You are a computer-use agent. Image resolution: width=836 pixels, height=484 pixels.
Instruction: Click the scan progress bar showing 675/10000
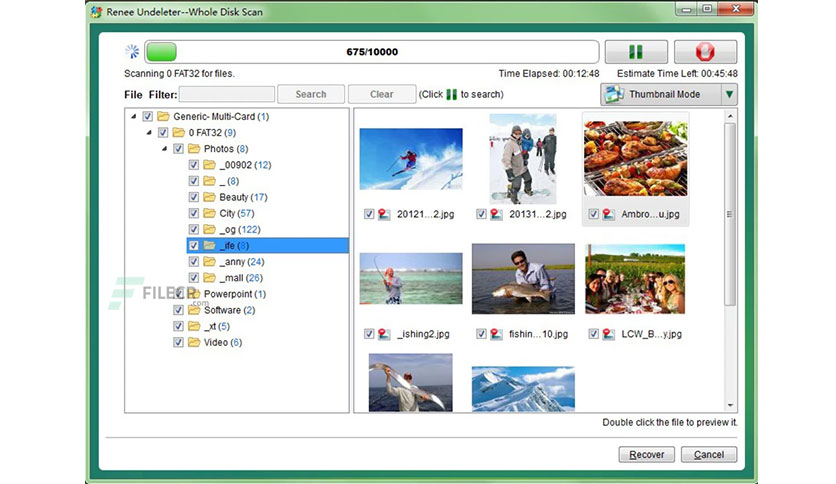point(372,52)
